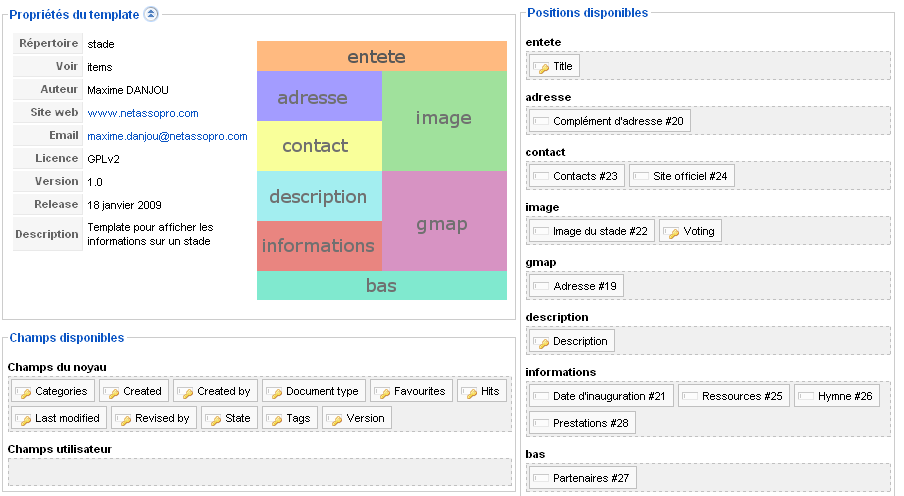
Task: Select the Created core field
Action: (134, 391)
